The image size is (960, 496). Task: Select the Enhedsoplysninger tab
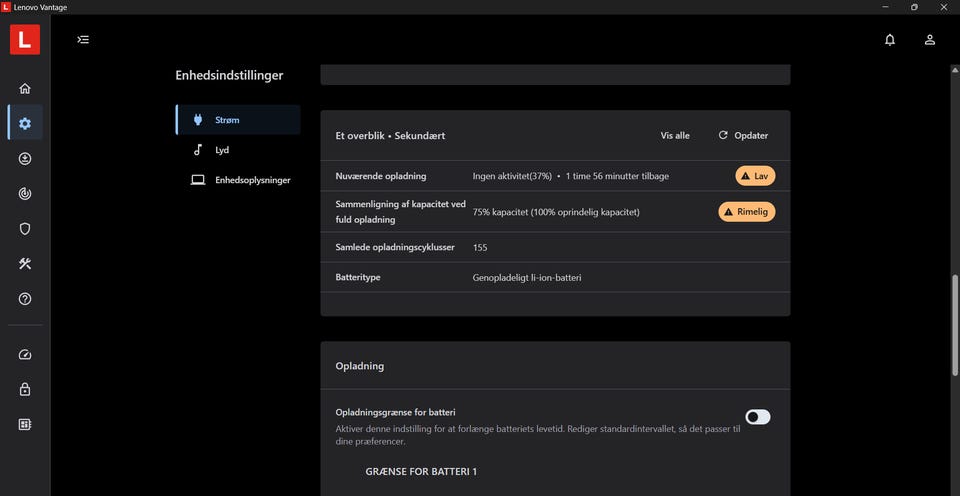pyautogui.click(x=238, y=180)
